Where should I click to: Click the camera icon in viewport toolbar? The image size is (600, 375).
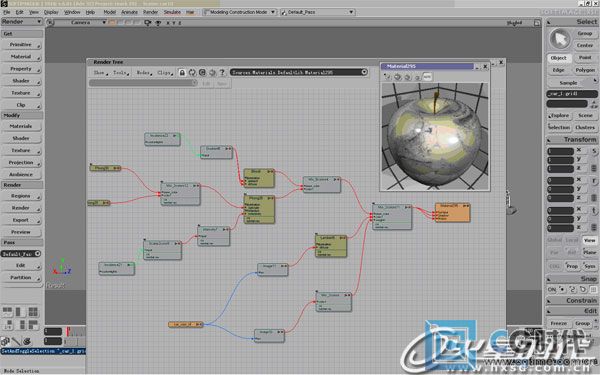[x=148, y=23]
